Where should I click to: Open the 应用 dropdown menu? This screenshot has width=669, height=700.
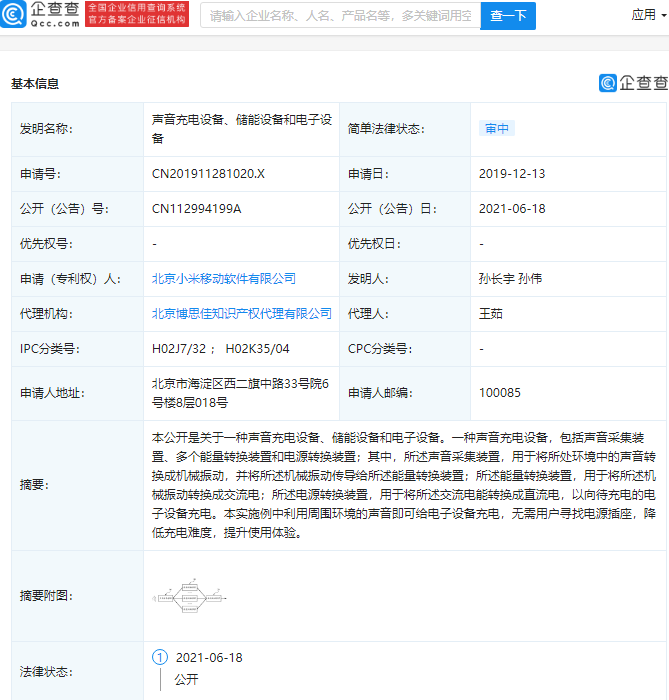click(649, 15)
